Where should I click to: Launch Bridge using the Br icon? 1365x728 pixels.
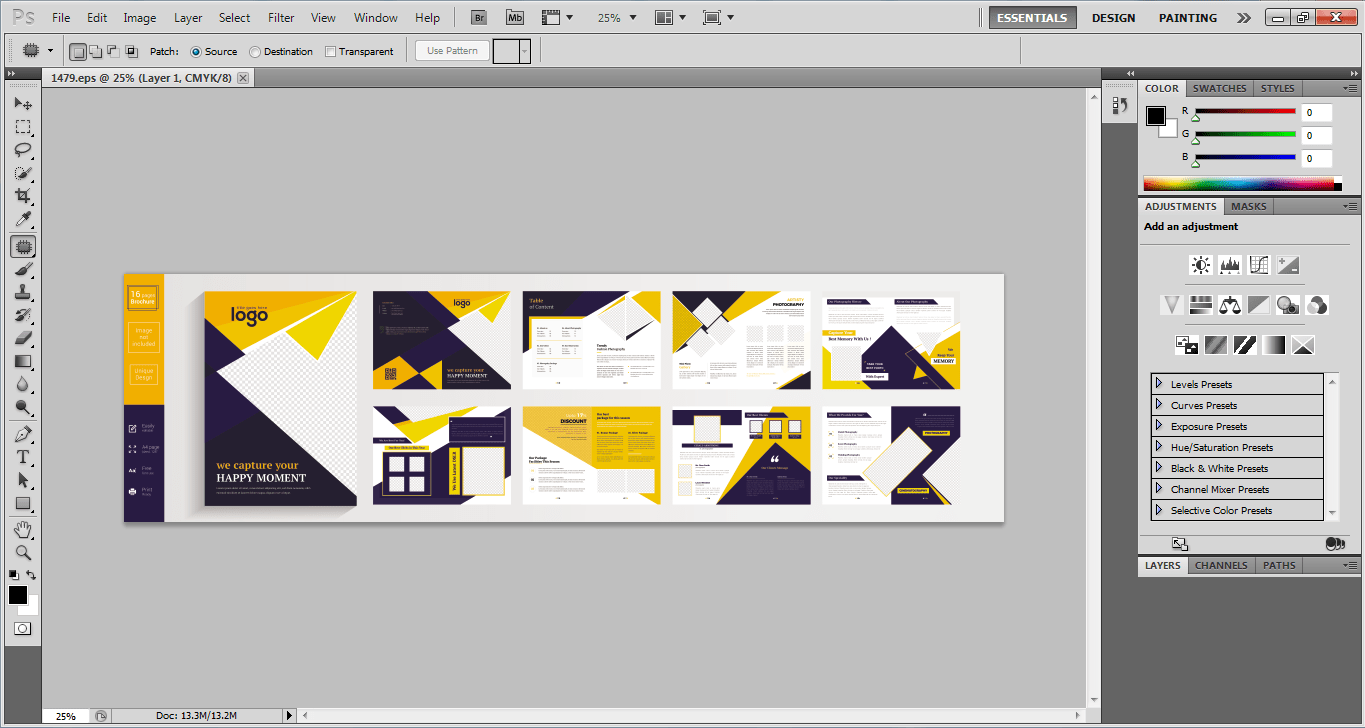point(480,18)
